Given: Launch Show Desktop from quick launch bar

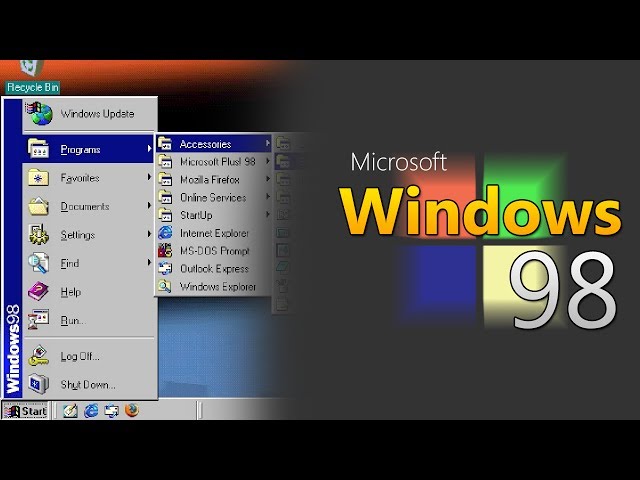Looking at the screenshot, I should [71, 411].
